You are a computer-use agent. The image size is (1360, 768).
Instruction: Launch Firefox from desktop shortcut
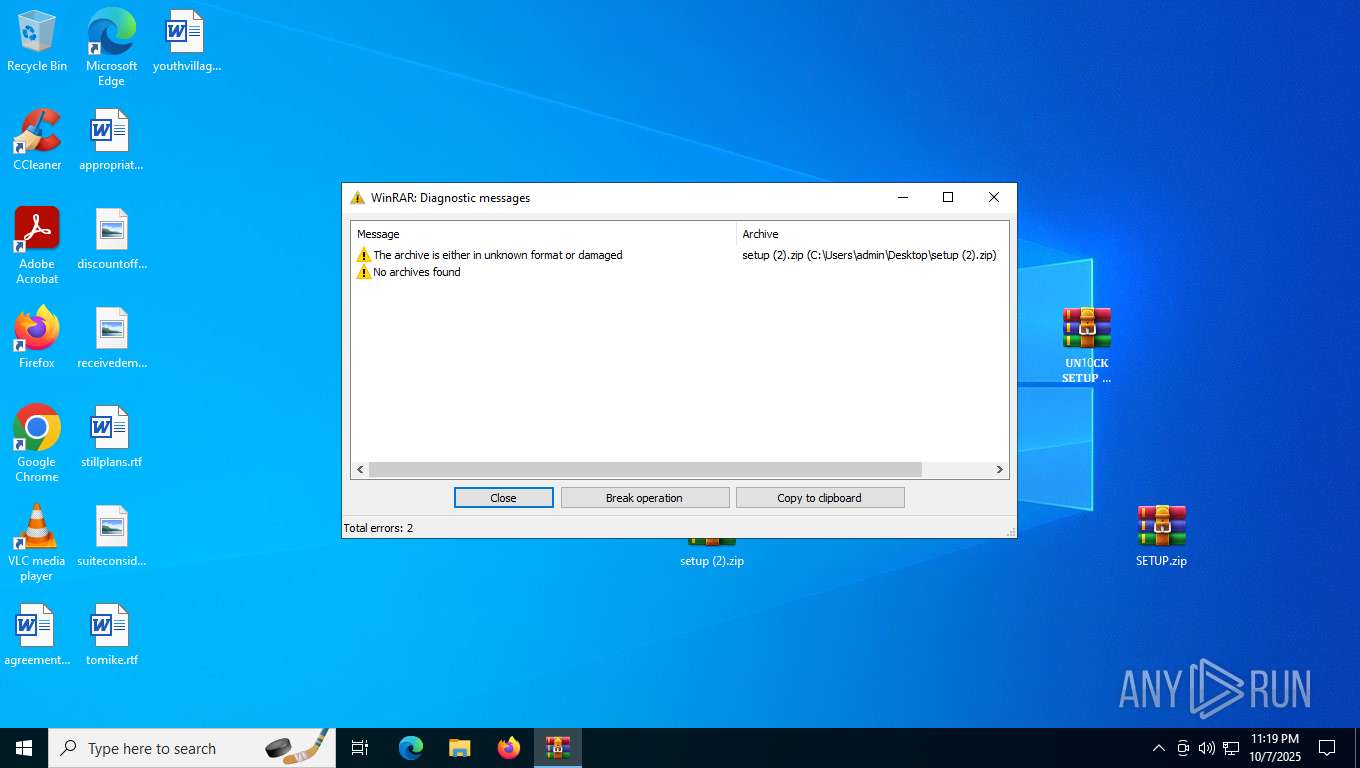[37, 338]
